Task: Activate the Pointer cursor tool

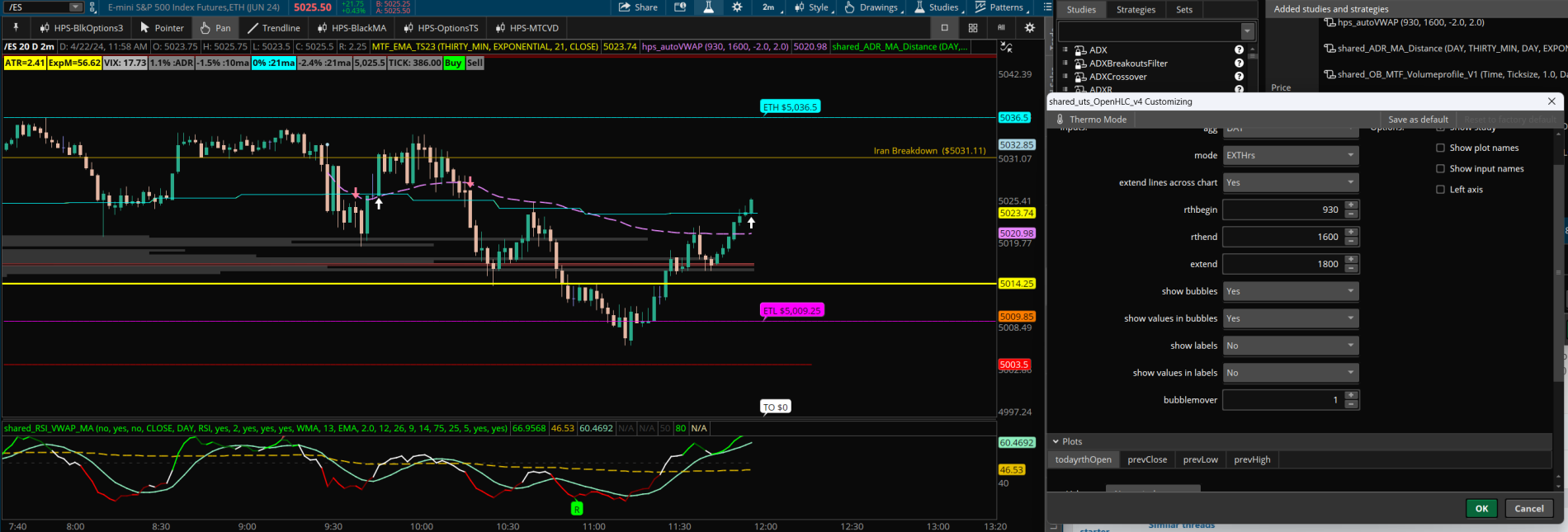Action: (x=162, y=28)
